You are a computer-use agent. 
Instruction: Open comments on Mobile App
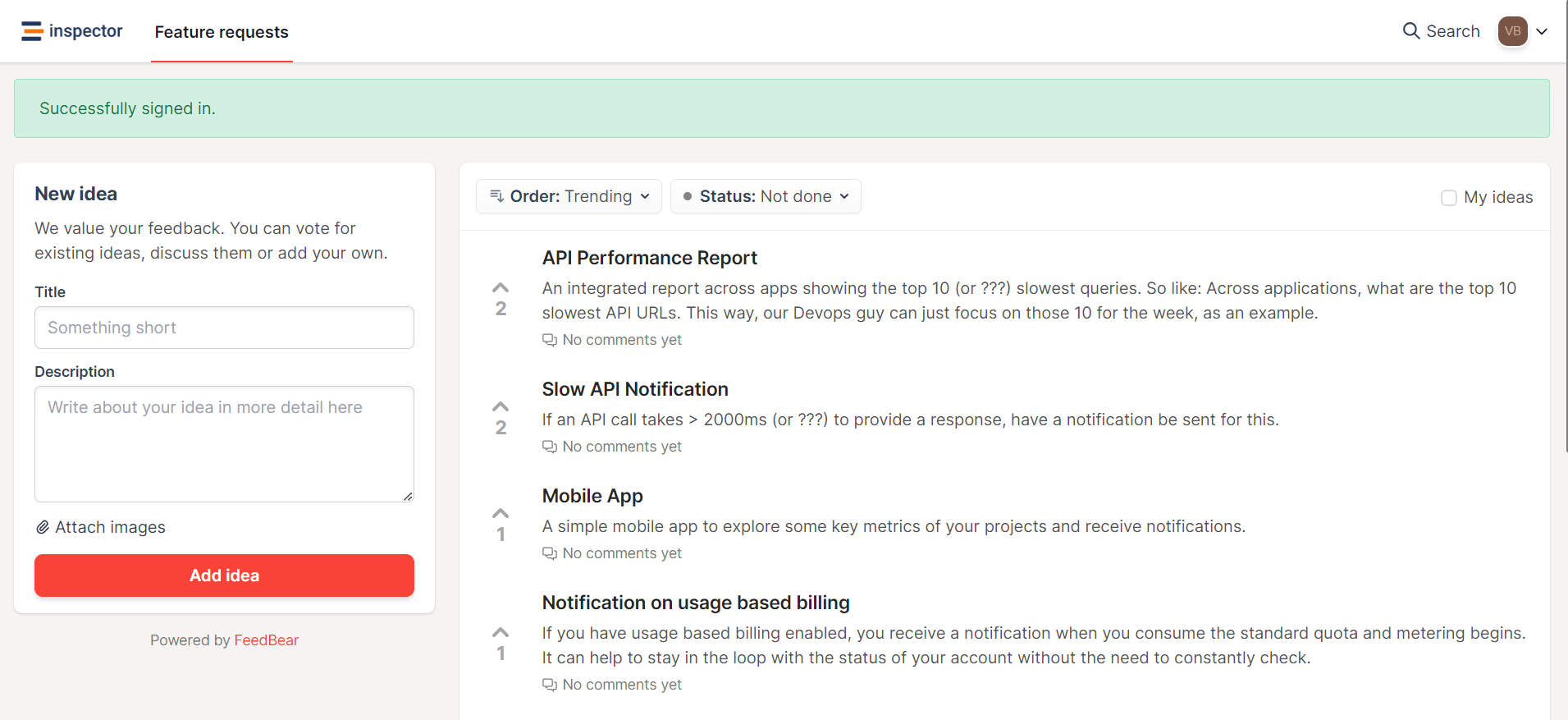pyautogui.click(x=611, y=553)
